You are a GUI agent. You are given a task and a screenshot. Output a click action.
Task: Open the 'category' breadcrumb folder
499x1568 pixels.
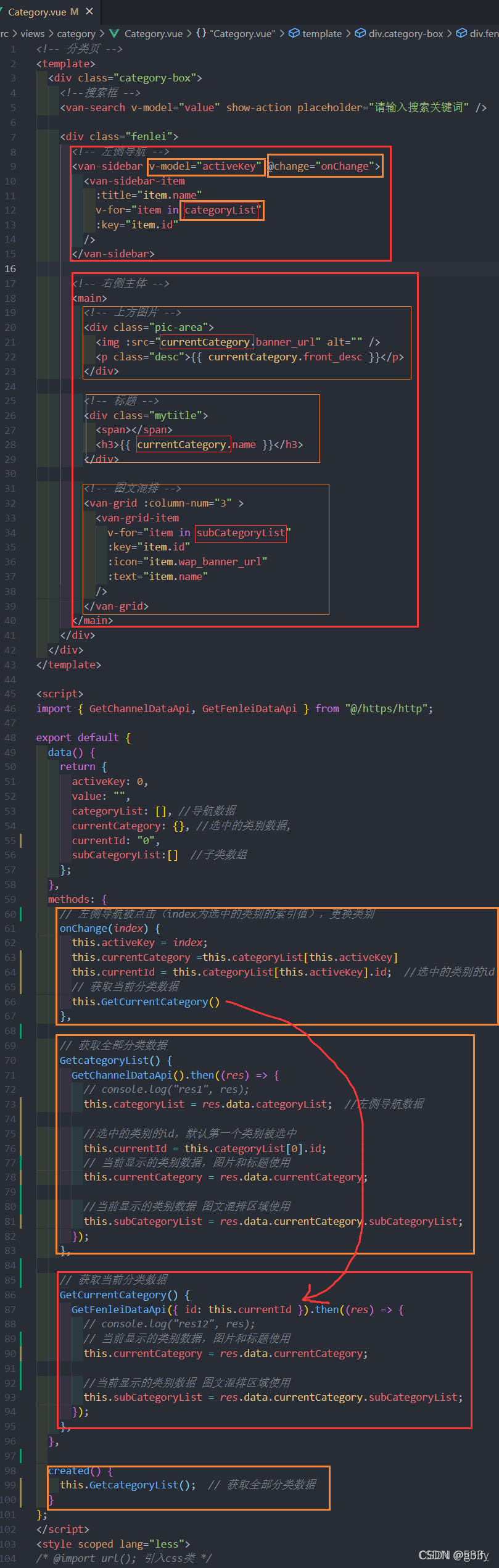pos(76,33)
